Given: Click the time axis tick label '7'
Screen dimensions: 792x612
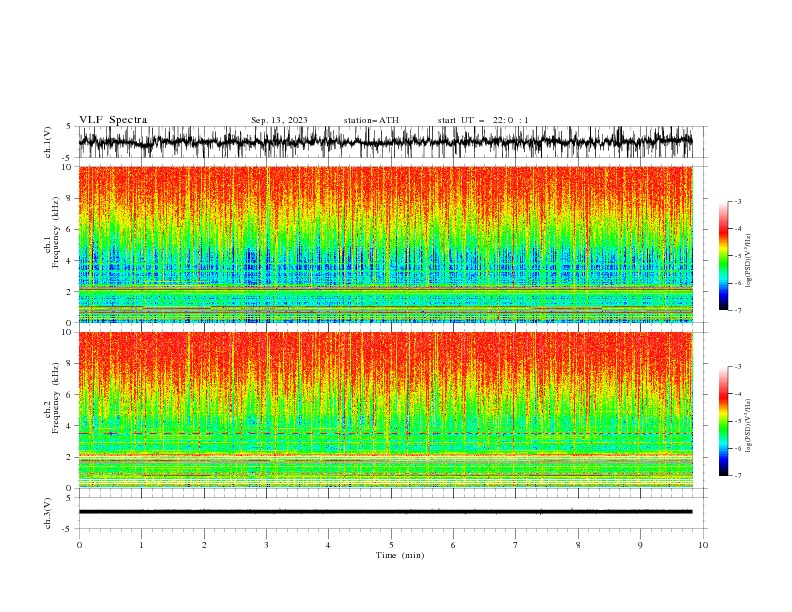Looking at the screenshot, I should click(516, 545).
